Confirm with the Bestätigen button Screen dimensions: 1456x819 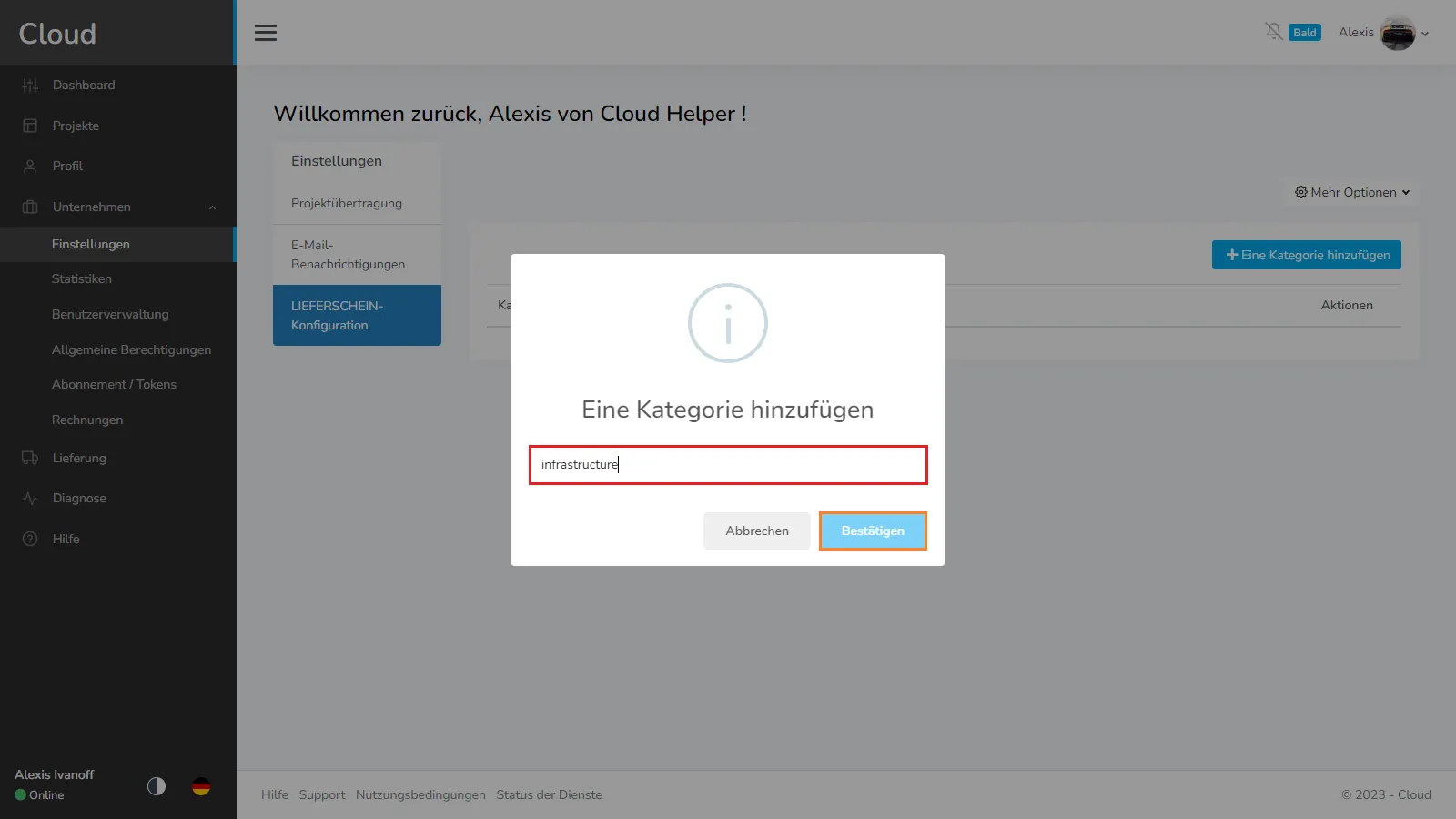(873, 531)
